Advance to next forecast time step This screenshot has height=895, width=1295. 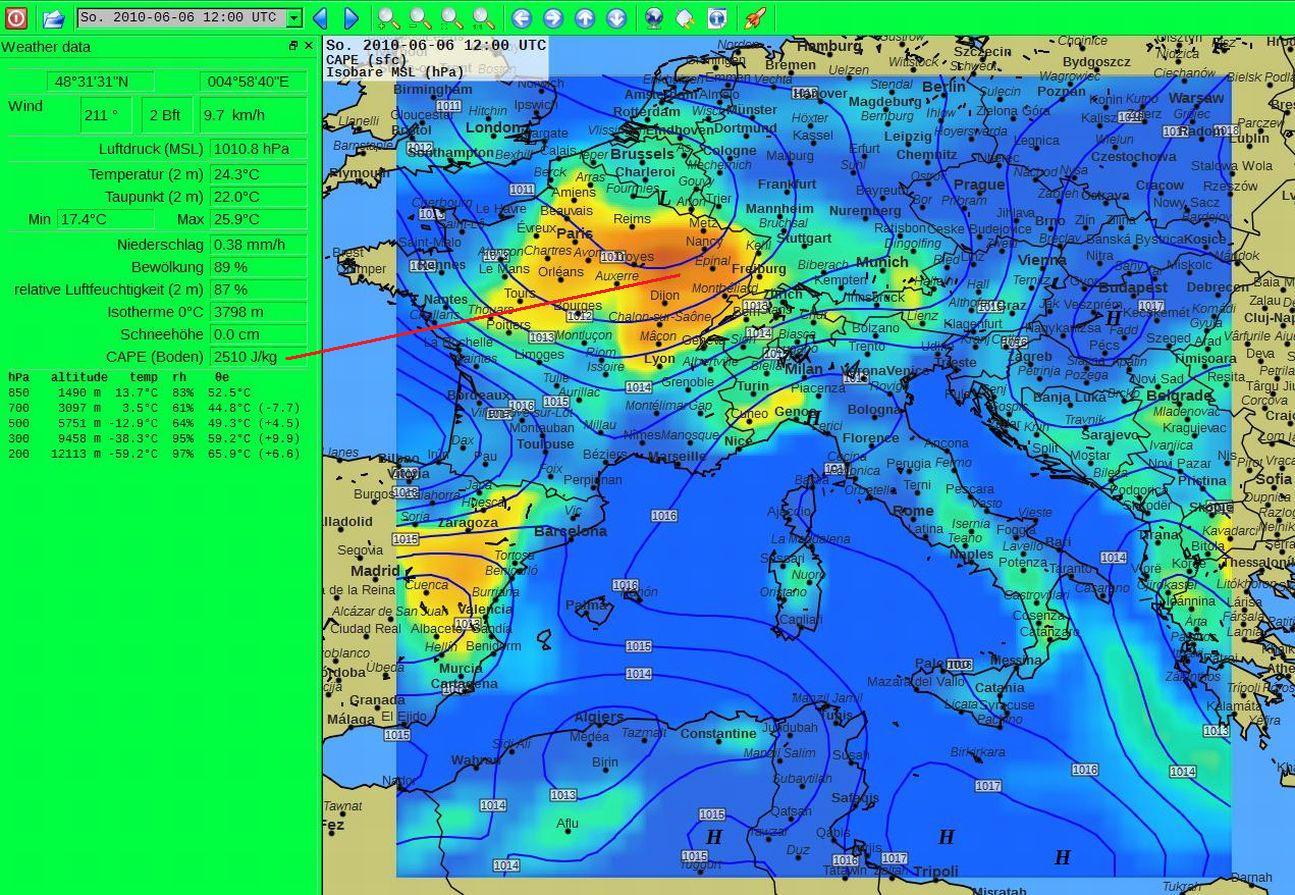pos(351,18)
